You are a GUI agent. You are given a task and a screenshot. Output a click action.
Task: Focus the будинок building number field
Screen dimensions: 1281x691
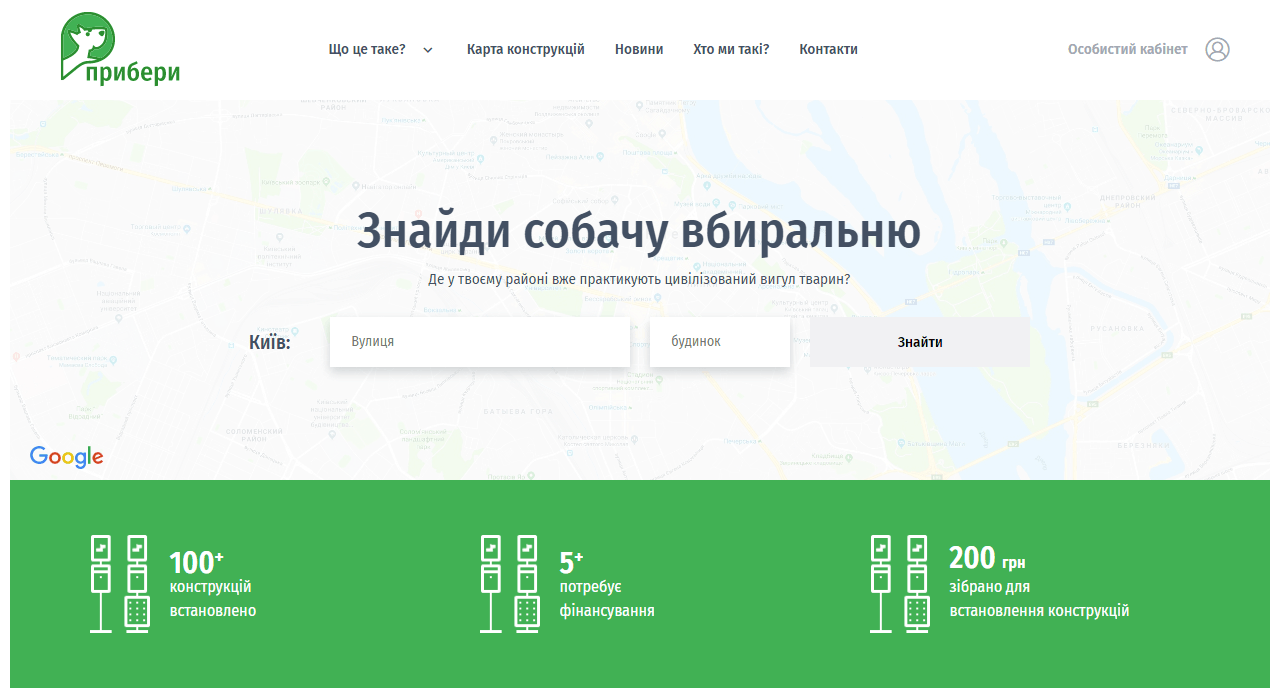(719, 342)
